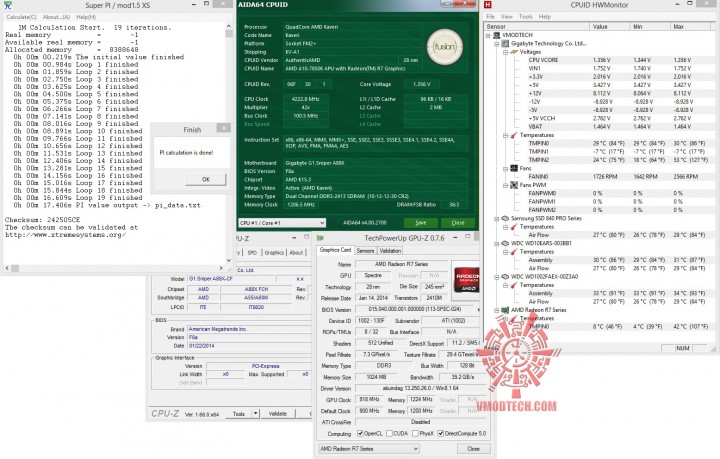Image resolution: width=720 pixels, height=459 pixels.
Task: Click Save button in AIDA64 CPUID
Action: click(421, 223)
